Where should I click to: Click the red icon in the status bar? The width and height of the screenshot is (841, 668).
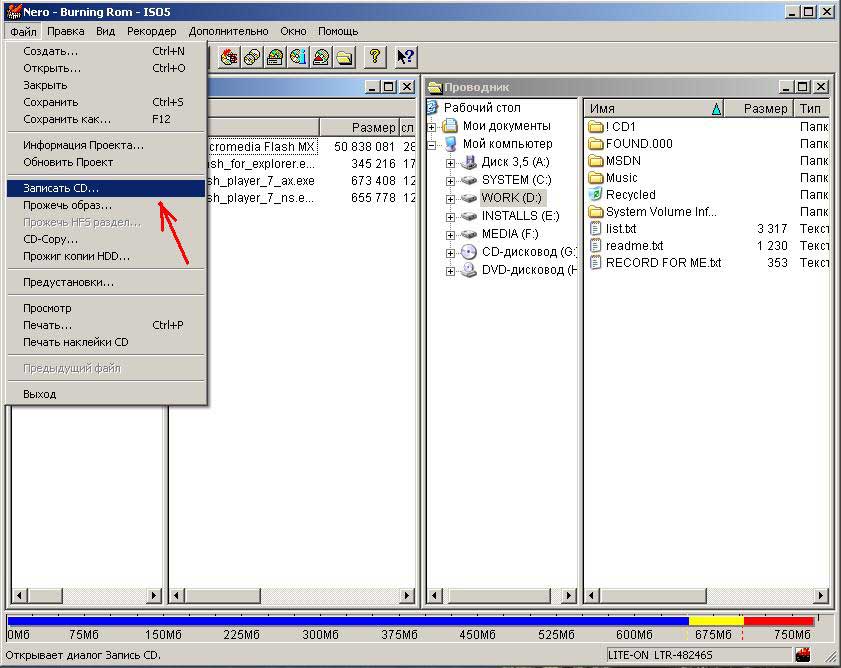(x=803, y=655)
